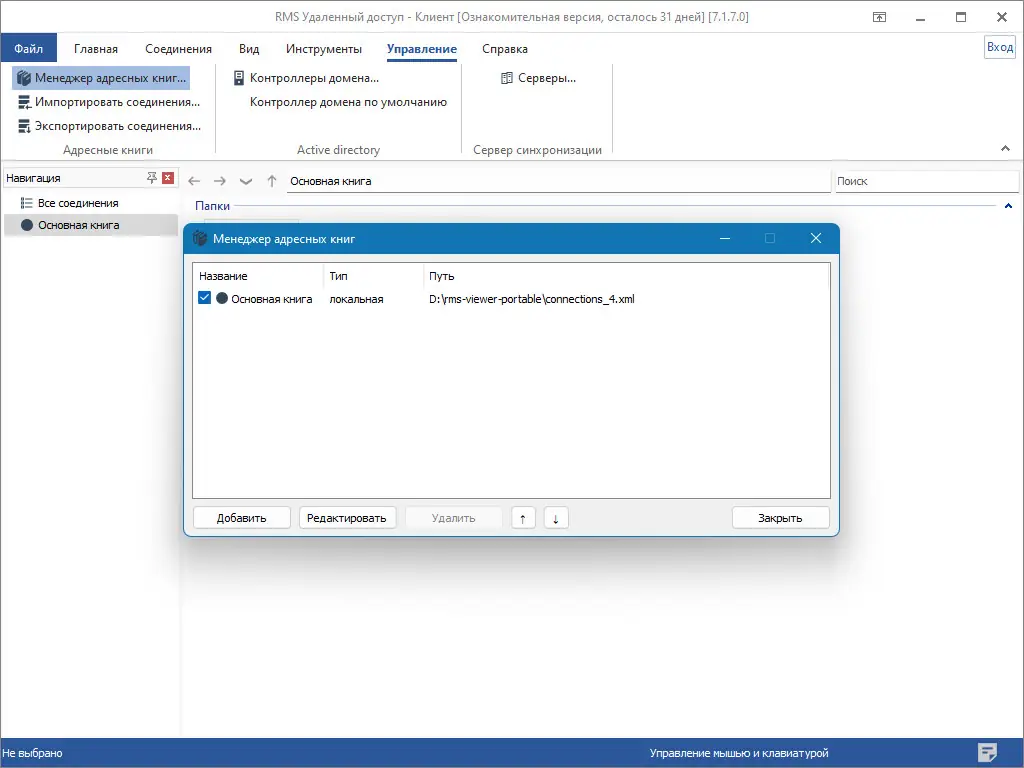Select the Основная книга row name in the dialog
Image resolution: width=1024 pixels, height=768 pixels.
[x=272, y=299]
